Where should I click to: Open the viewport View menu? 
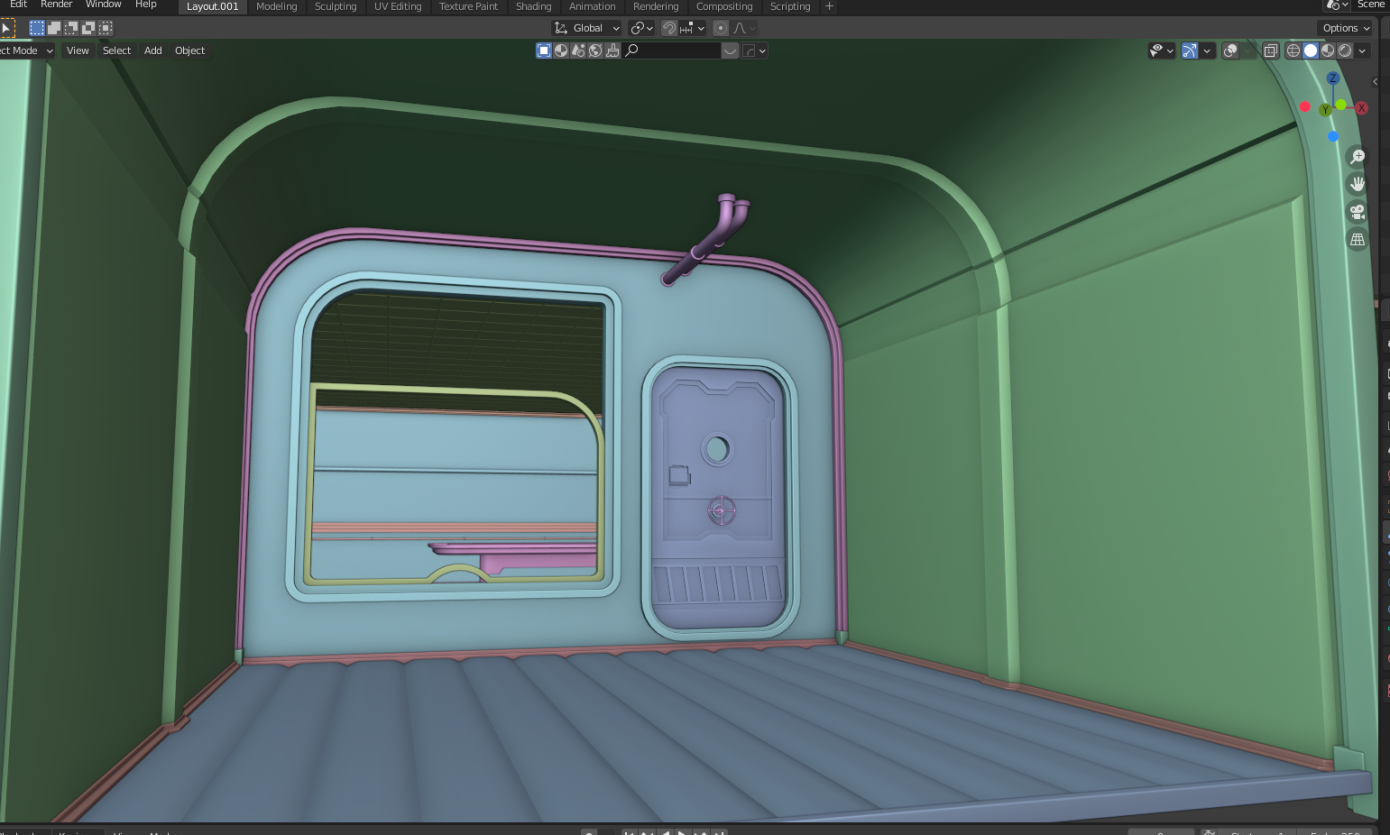click(78, 51)
